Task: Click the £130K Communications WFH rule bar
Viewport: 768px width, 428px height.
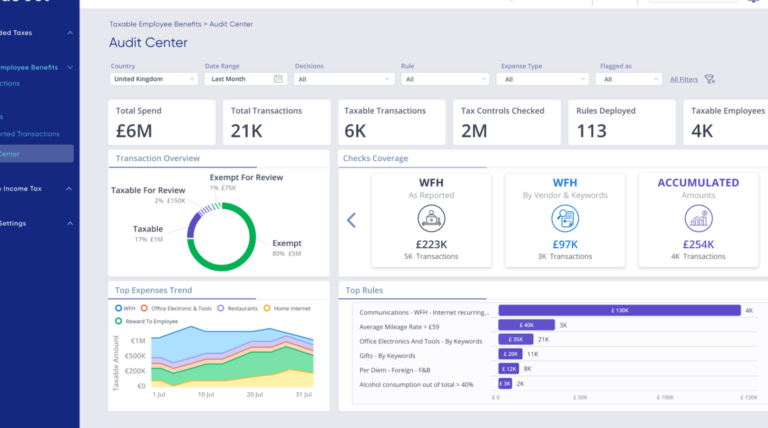Action: pyautogui.click(x=620, y=310)
